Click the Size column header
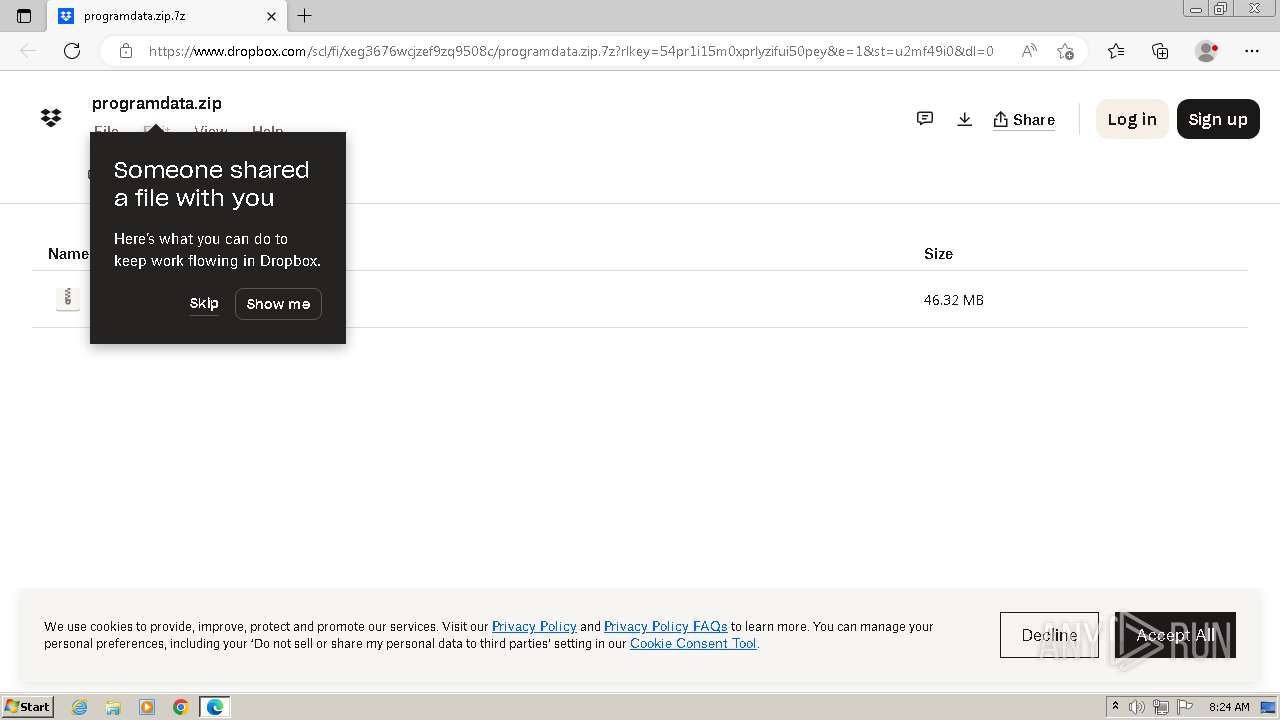 click(938, 254)
